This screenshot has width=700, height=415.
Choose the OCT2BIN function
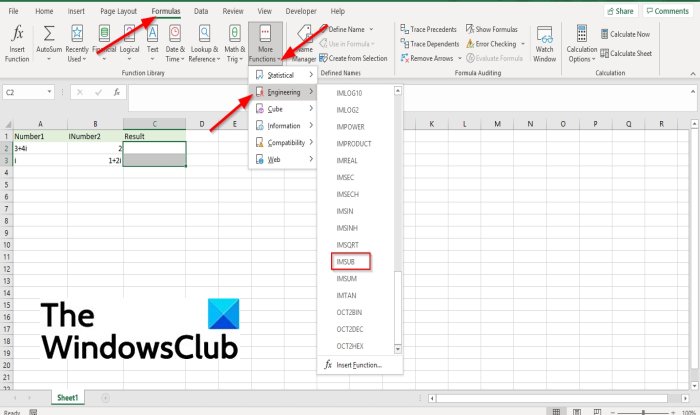[349, 312]
